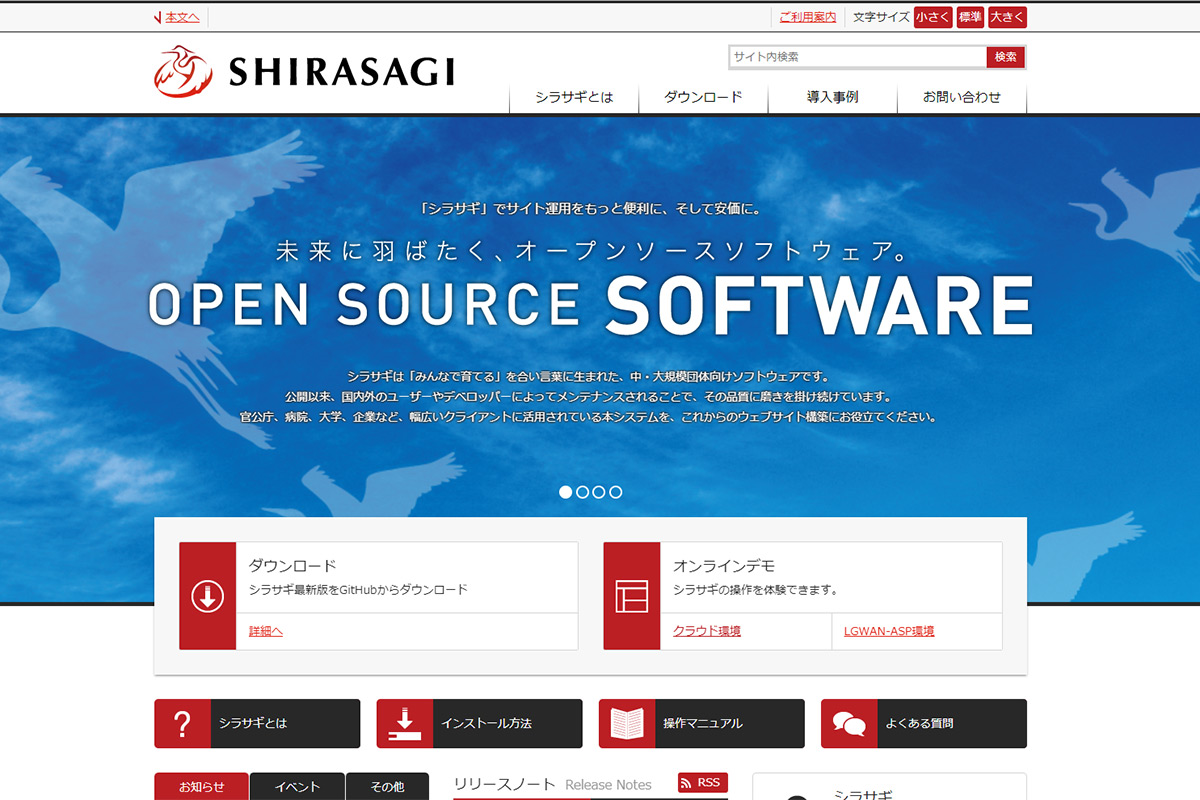Click the 文字サイズ label

881,17
